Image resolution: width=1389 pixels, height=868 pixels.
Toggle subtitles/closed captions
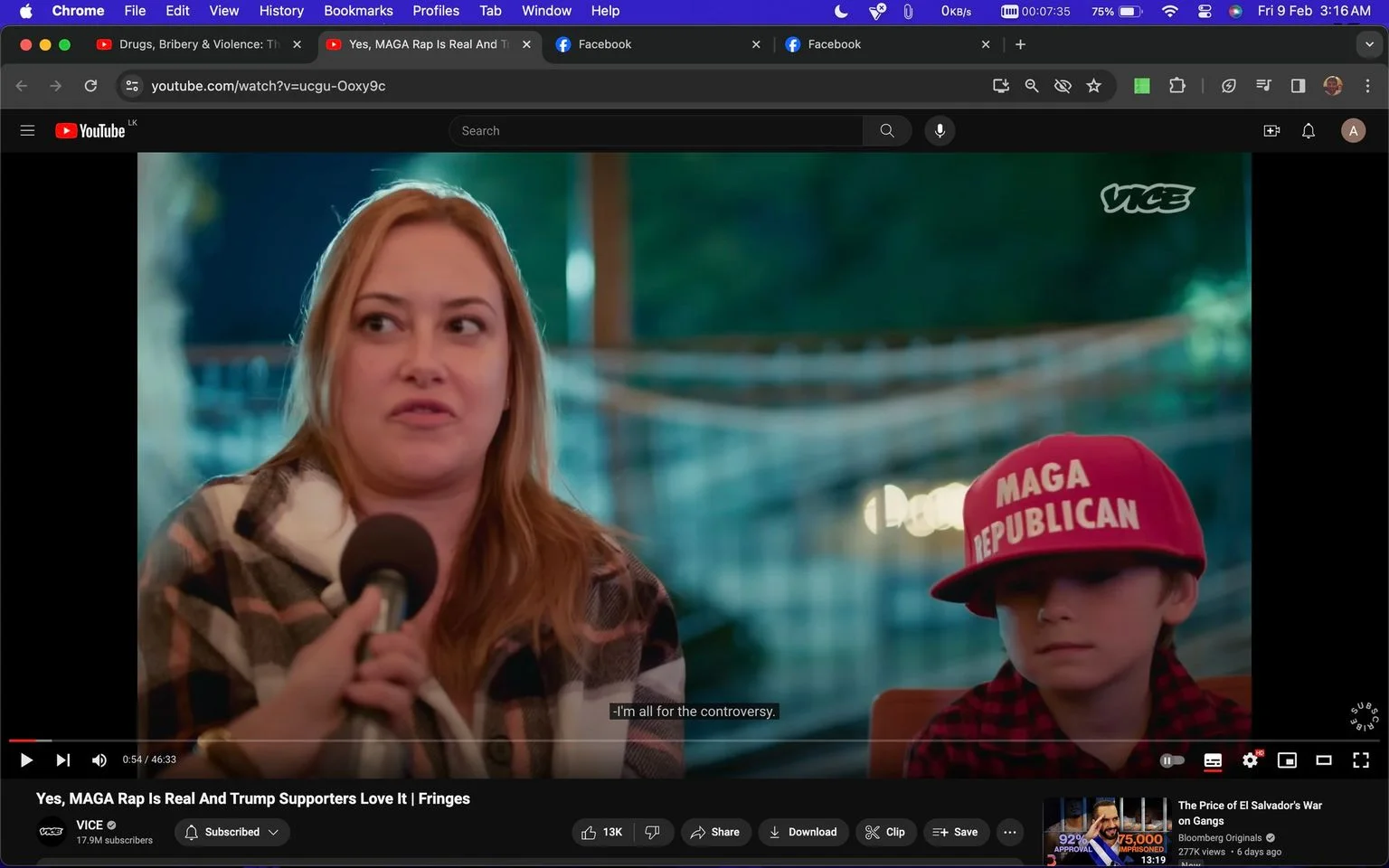[x=1213, y=760]
